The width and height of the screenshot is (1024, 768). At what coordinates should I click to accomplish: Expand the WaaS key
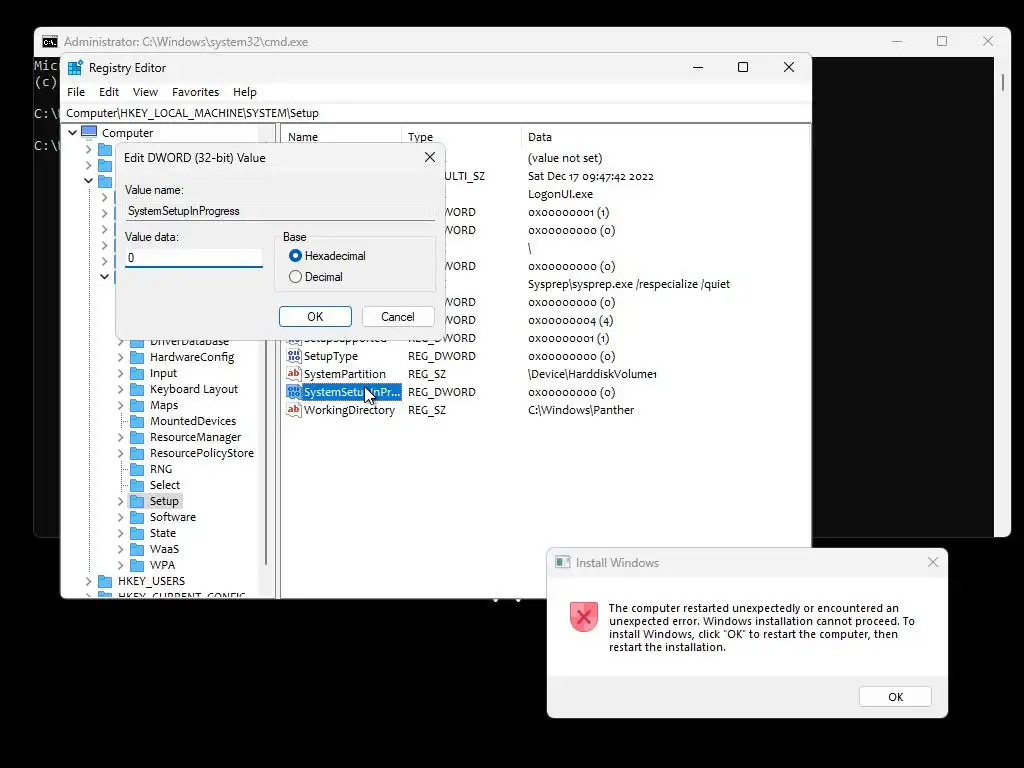coord(120,549)
